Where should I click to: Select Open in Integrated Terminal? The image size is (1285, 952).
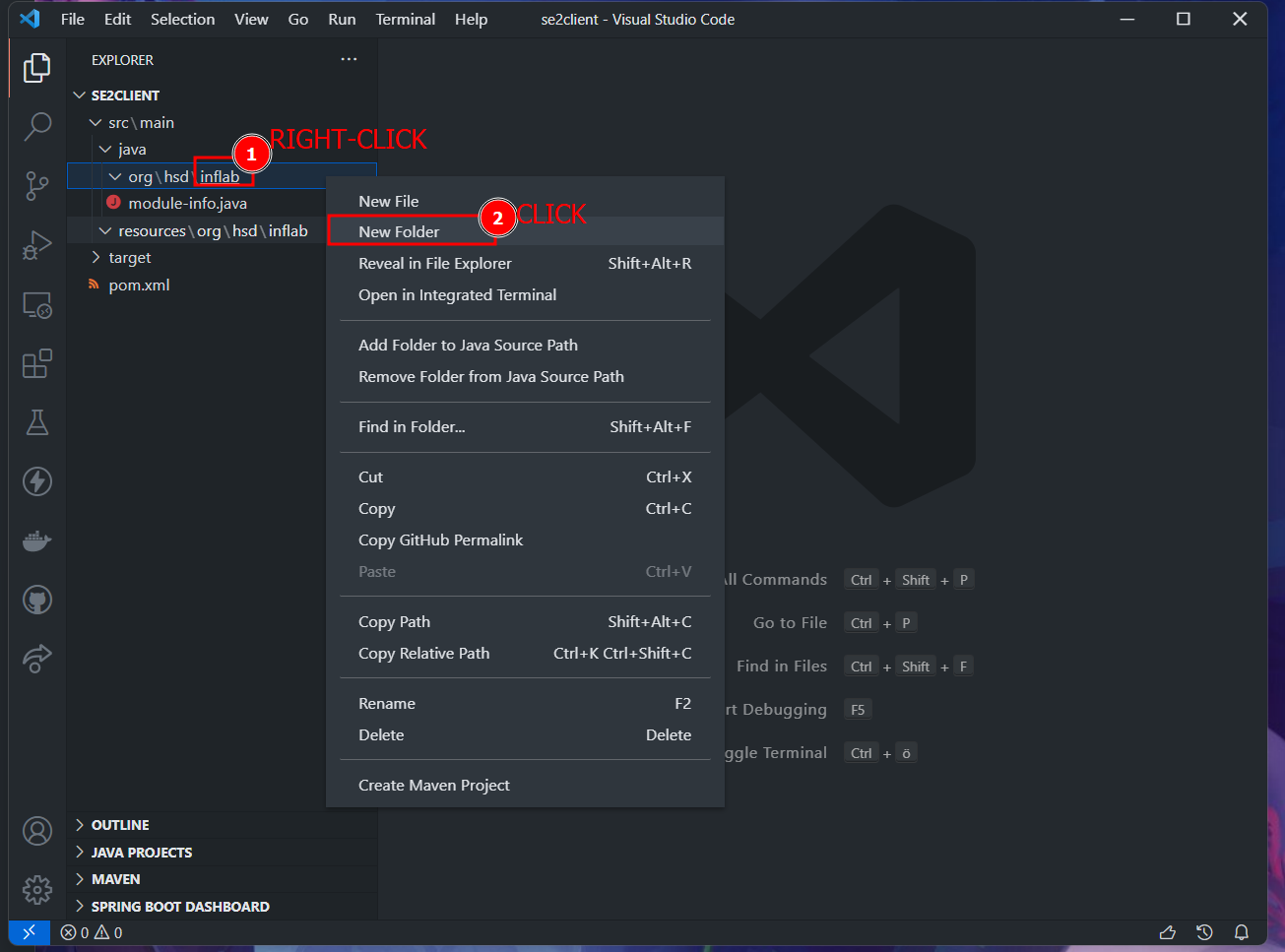[525, 294]
